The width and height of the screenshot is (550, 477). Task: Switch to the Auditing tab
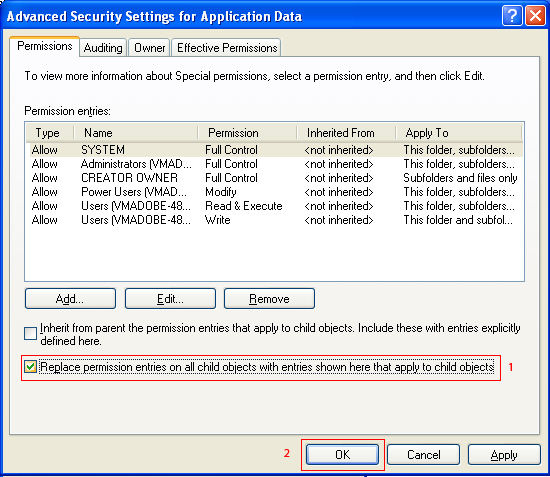103,48
